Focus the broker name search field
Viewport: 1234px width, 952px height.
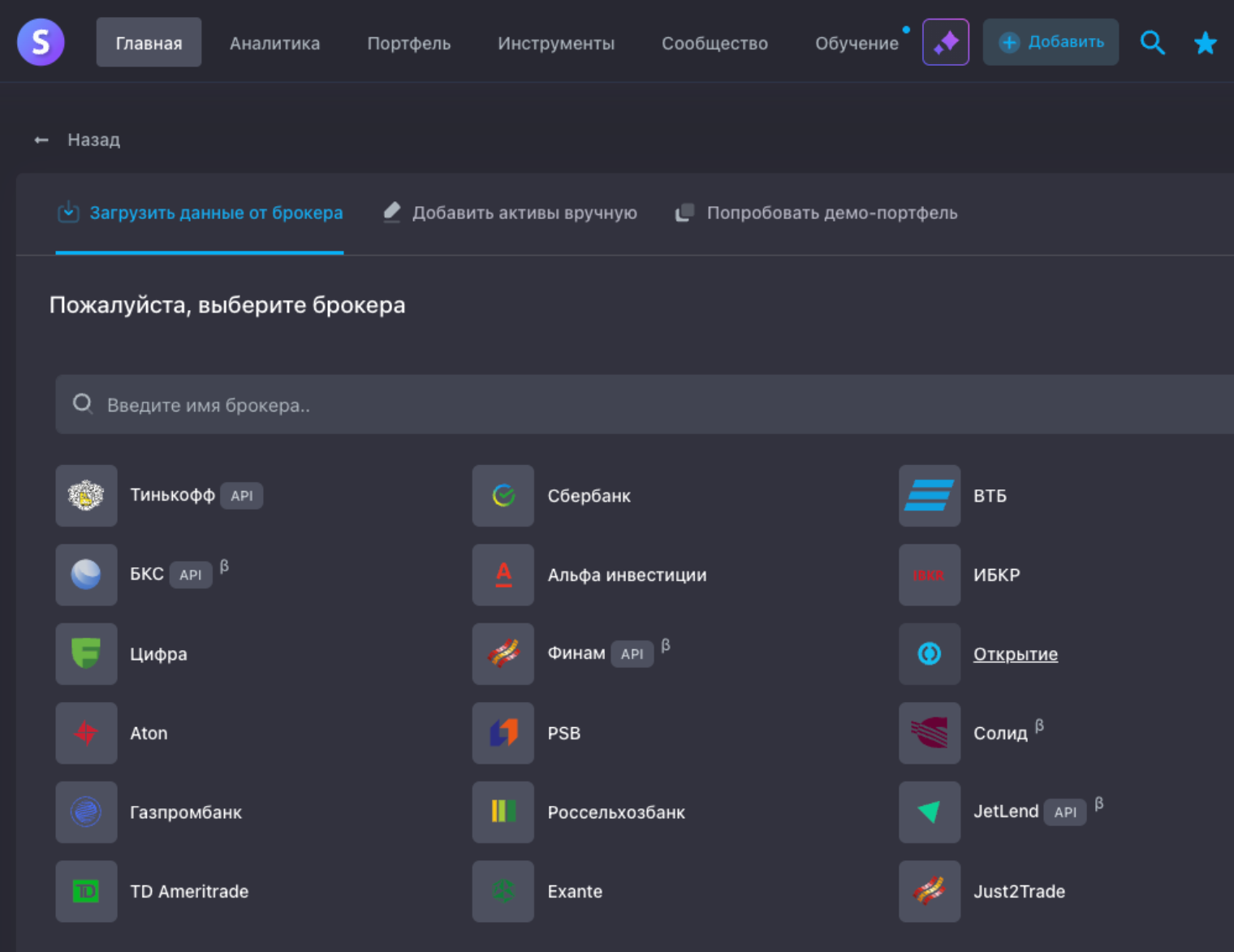coord(645,404)
